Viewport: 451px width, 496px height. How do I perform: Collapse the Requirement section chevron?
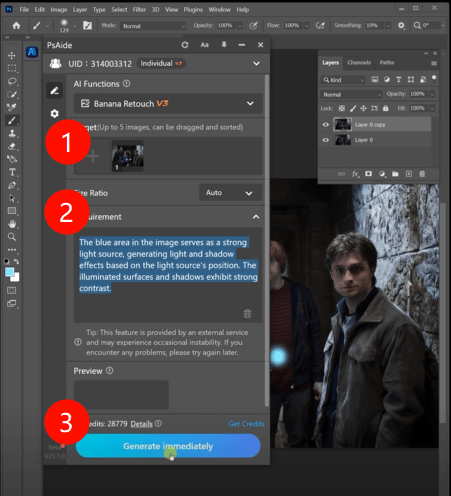tap(256, 217)
